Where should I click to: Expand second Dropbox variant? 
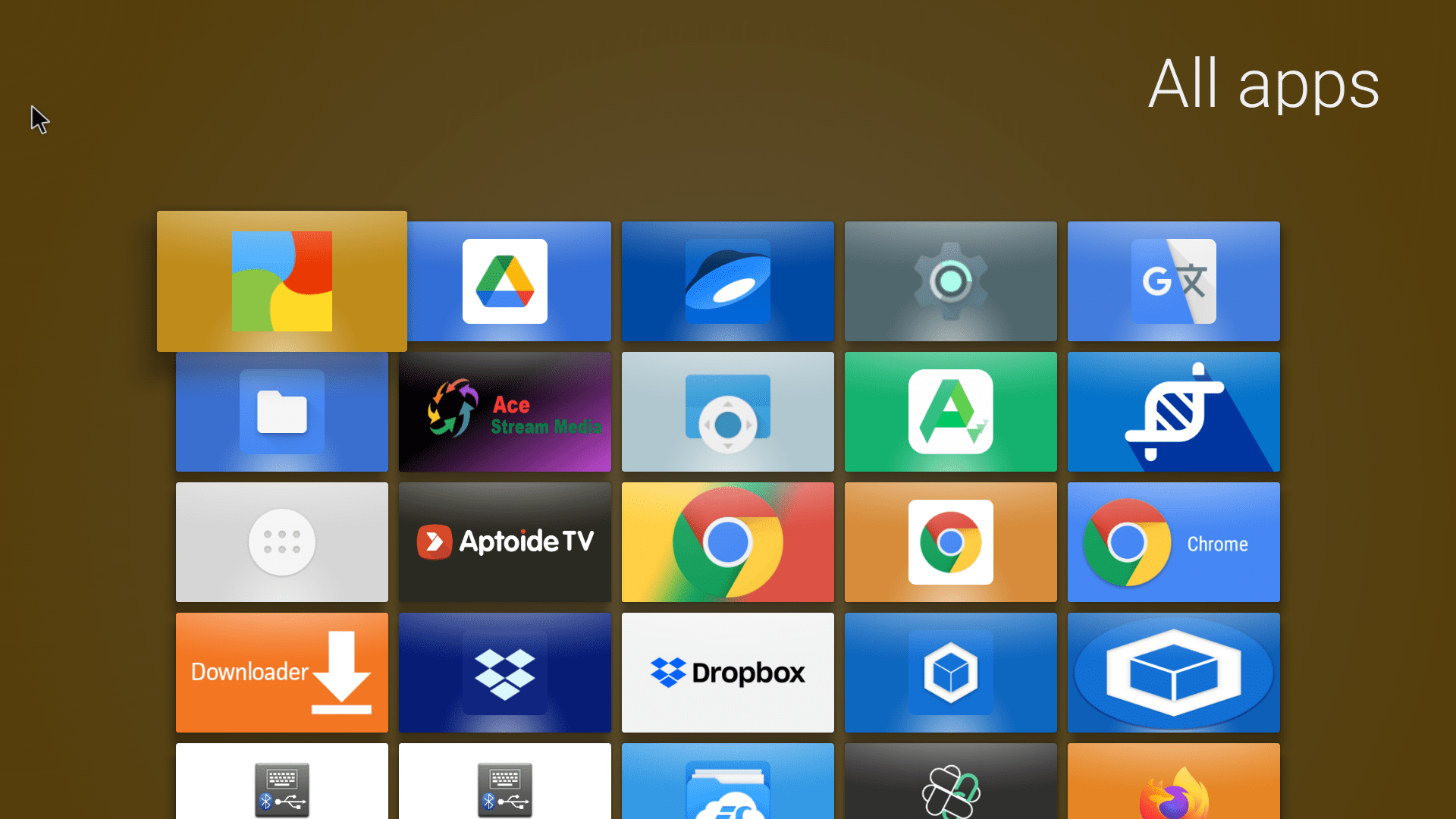click(x=727, y=671)
